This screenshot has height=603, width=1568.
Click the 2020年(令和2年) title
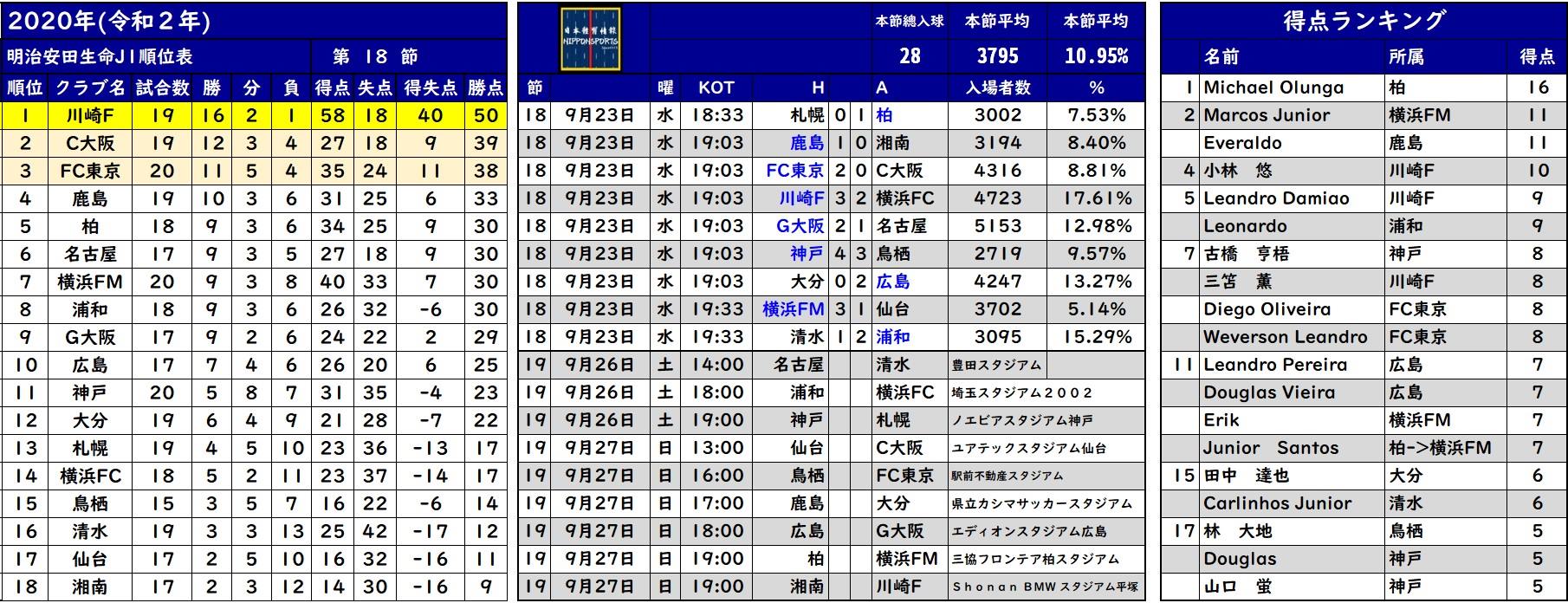click(108, 21)
